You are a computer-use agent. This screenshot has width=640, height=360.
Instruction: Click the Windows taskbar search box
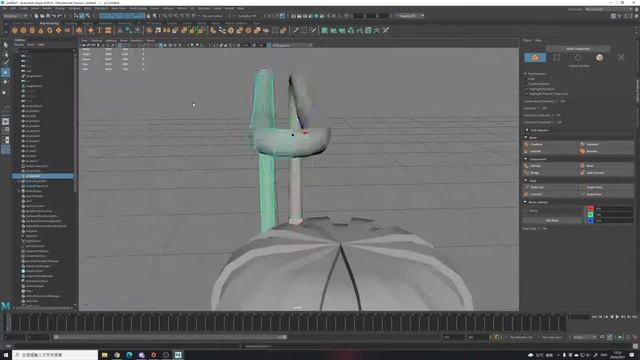(55, 355)
